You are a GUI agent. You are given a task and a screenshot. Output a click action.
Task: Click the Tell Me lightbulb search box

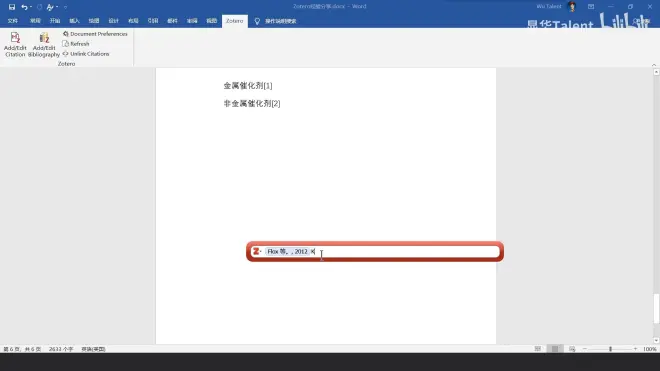point(276,21)
